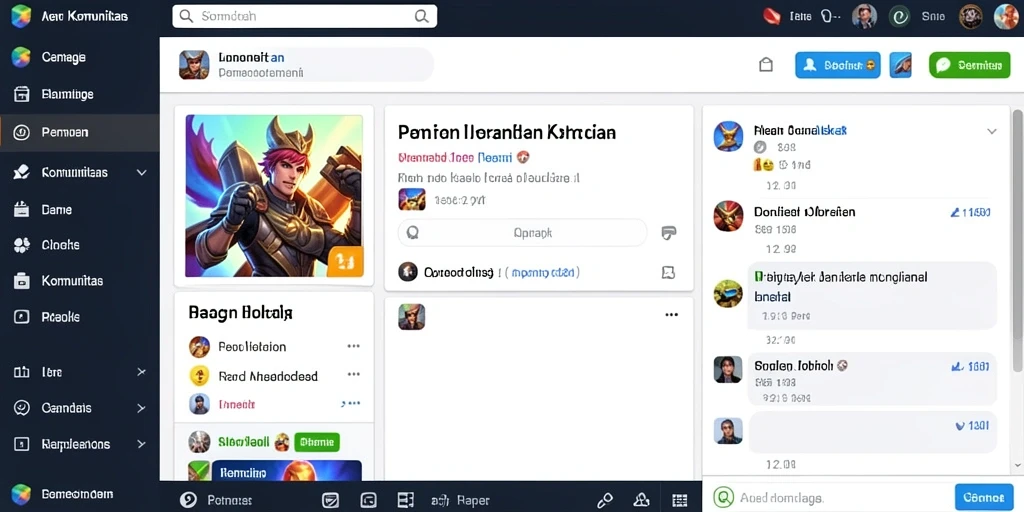
Task: Click the Rempleenons sidebar icon
Action: (x=22, y=444)
